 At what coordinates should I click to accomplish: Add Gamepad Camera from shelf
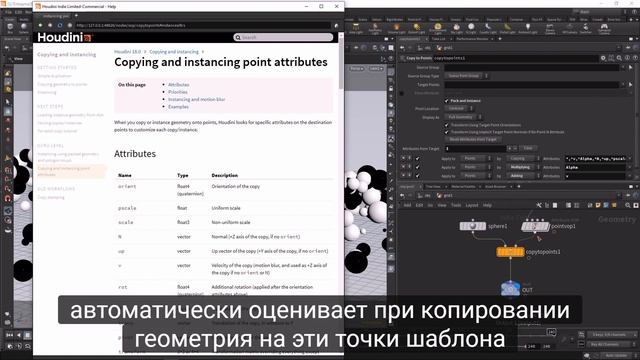click(604, 28)
